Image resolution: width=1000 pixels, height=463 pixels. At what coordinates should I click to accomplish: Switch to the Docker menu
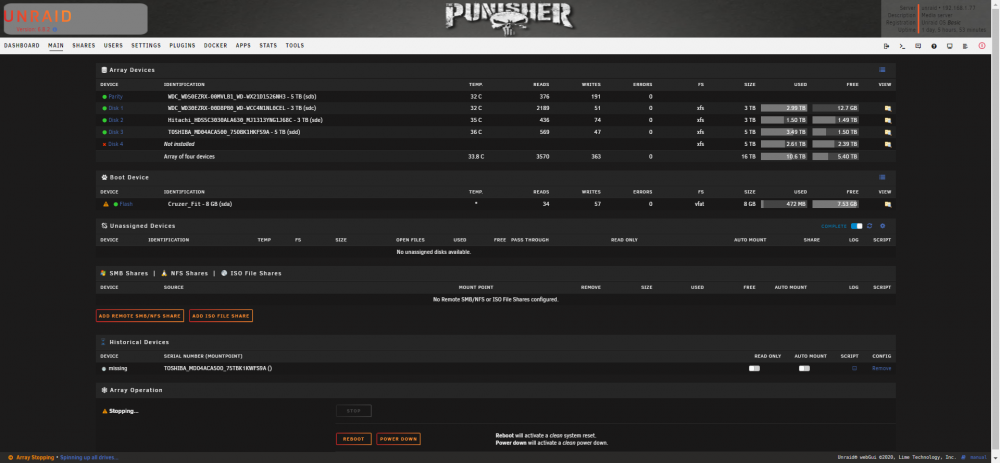216,46
